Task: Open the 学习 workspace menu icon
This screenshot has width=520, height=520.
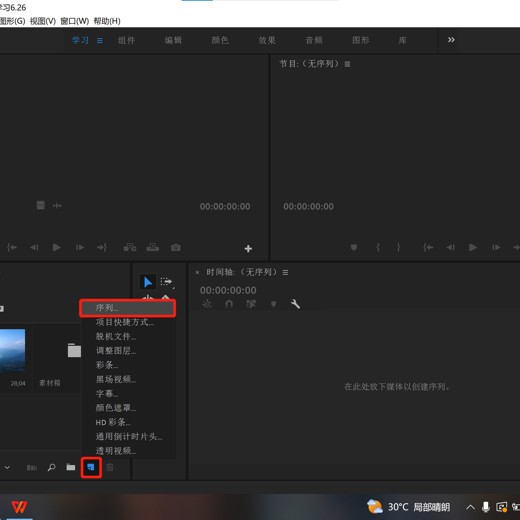Action: (x=100, y=41)
